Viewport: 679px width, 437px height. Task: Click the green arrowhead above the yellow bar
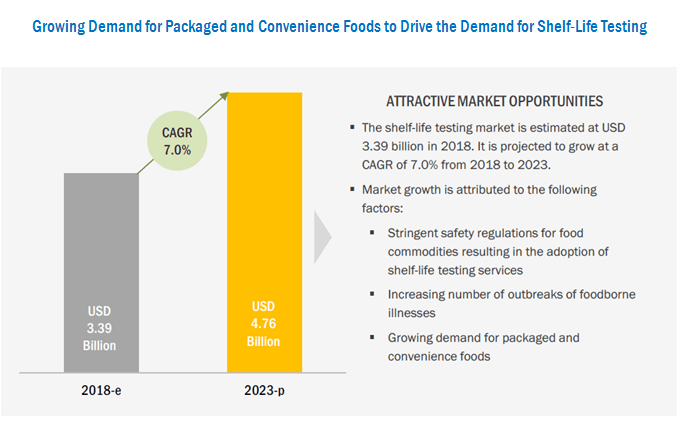[225, 96]
